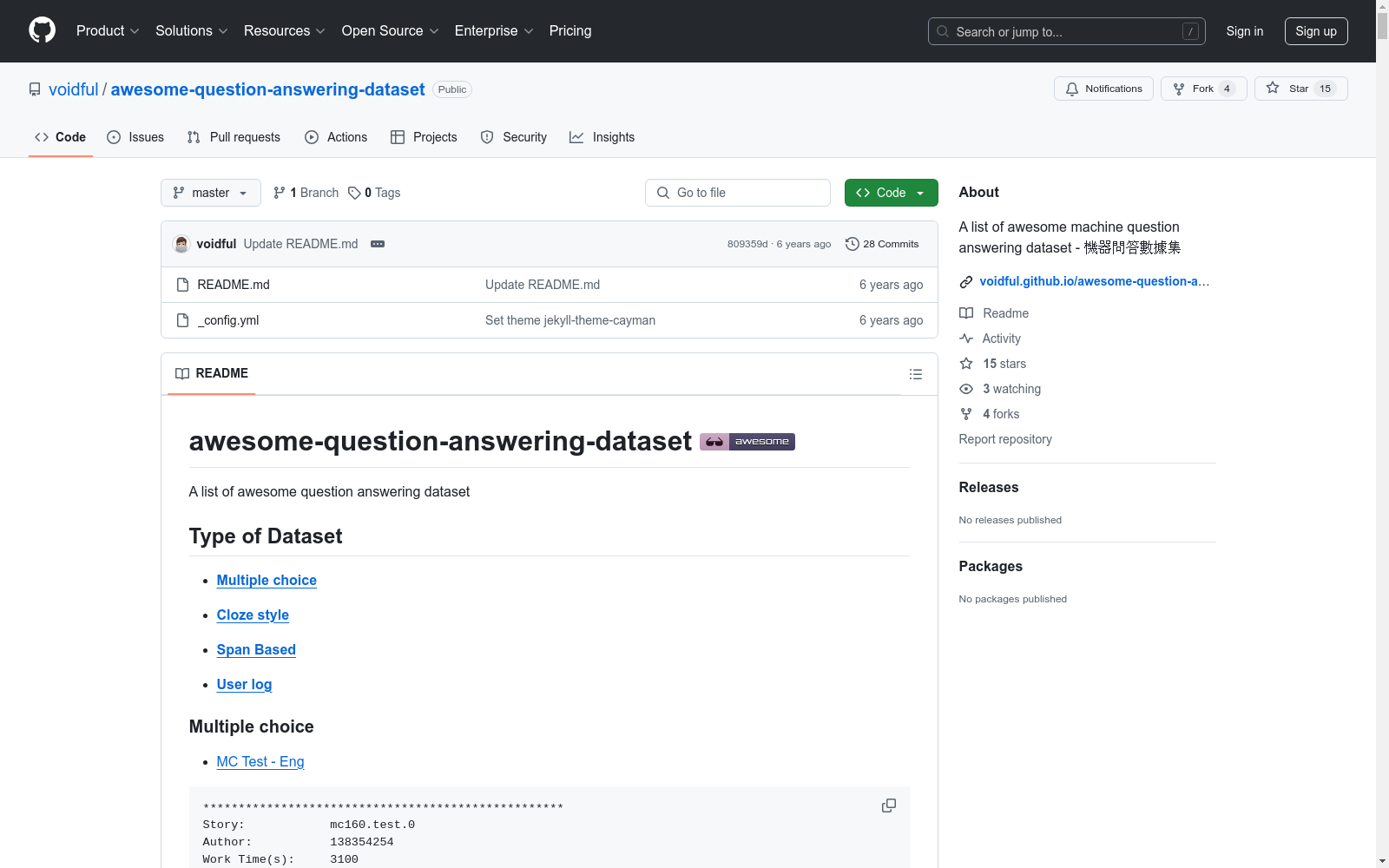The image size is (1389, 868).
Task: Click the ellipsis commit message expander
Action: [378, 244]
